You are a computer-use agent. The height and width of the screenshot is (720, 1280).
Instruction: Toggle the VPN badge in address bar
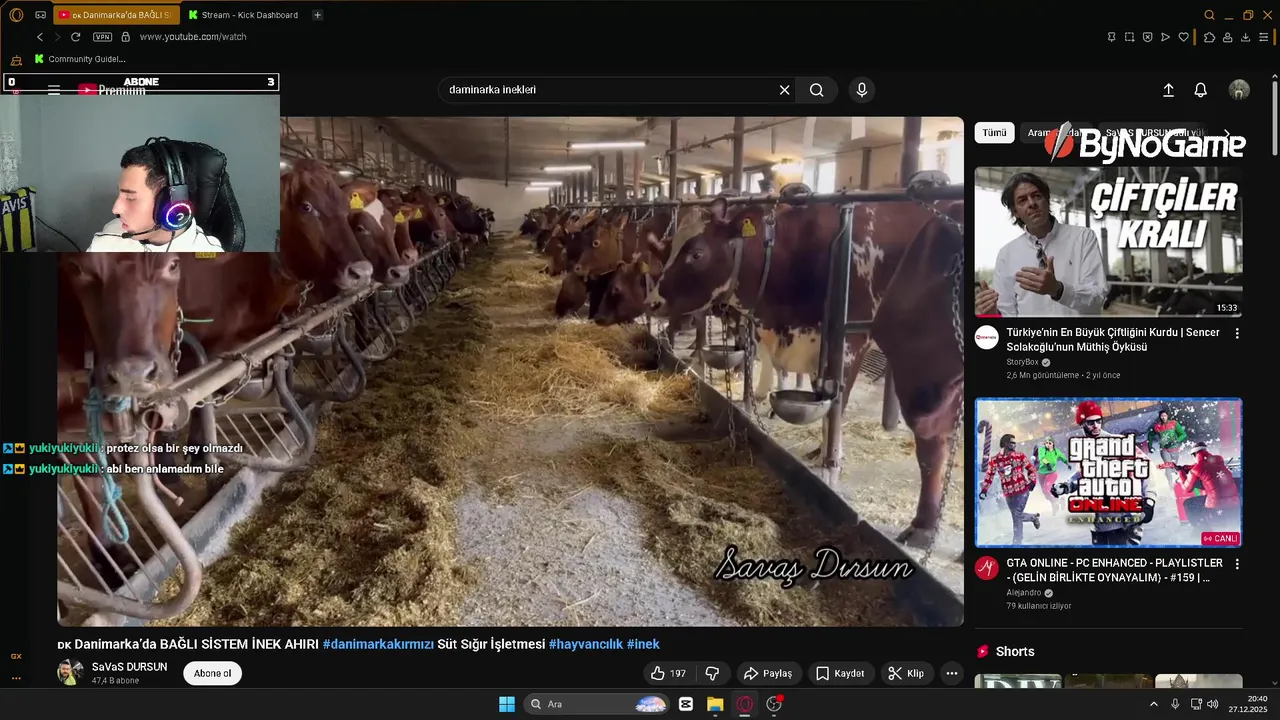pos(102,37)
